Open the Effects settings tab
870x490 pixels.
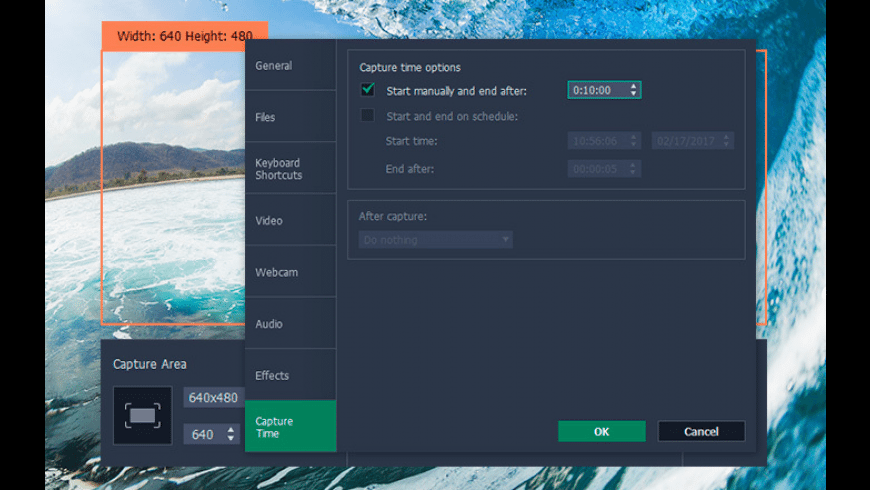(x=290, y=375)
